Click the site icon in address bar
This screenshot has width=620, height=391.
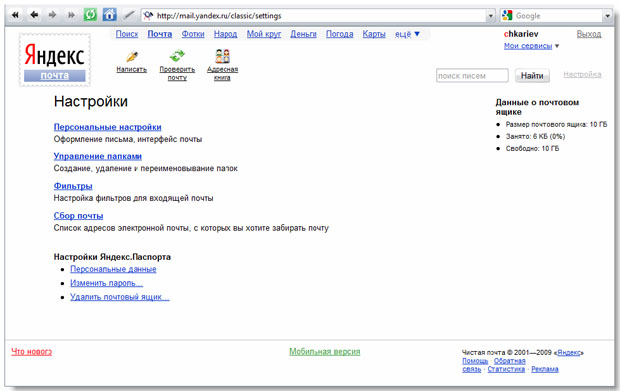coord(148,15)
